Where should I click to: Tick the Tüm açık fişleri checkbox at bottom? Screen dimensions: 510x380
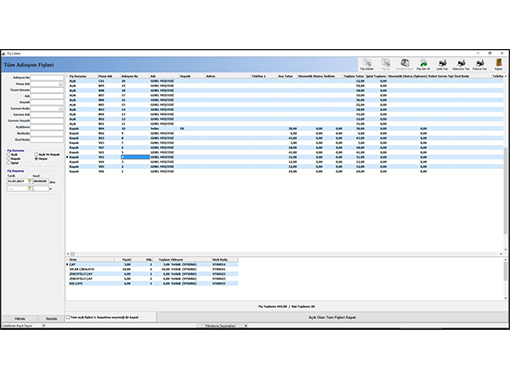tap(68, 317)
